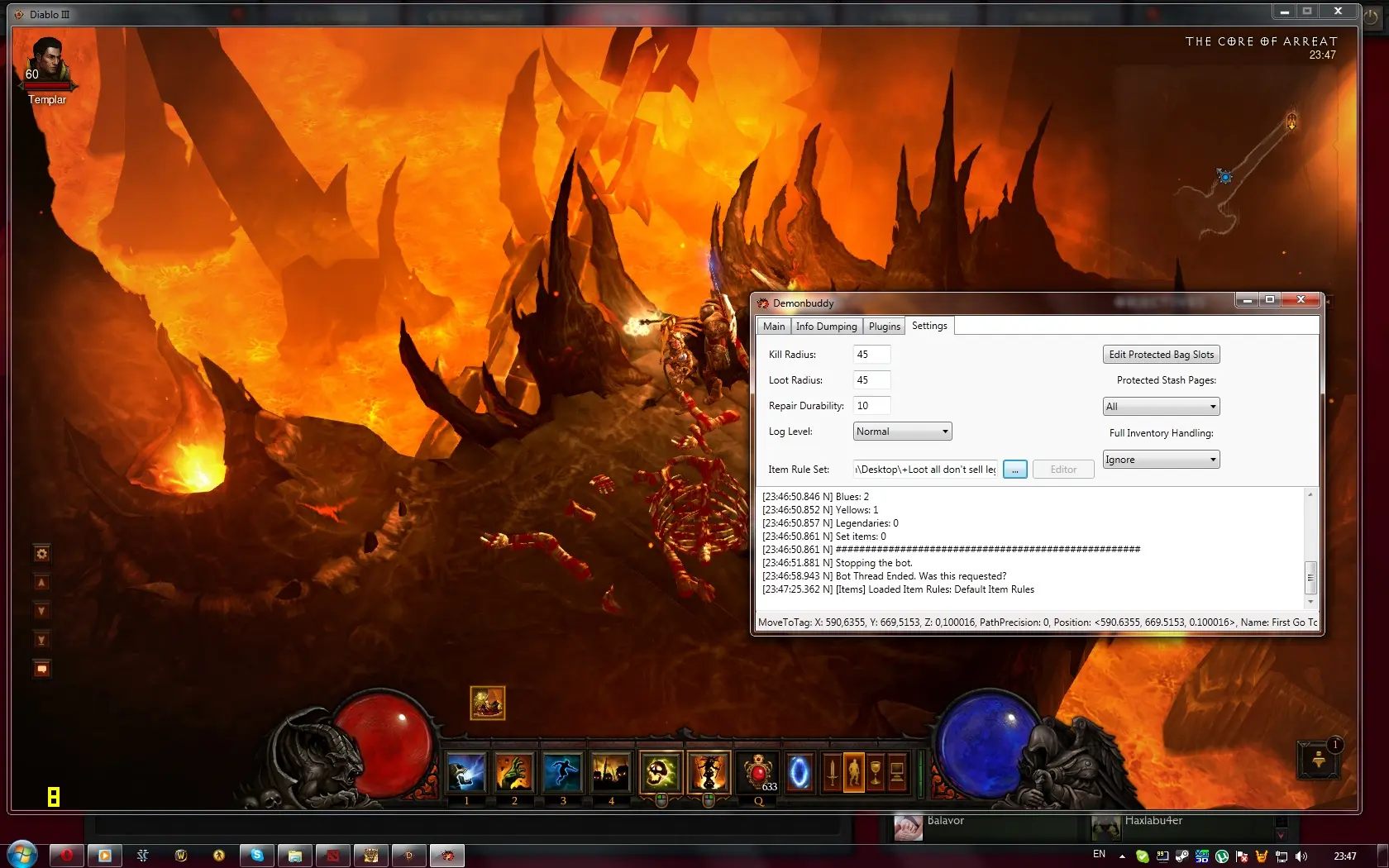Click the EN language indicator
This screenshot has height=868, width=1389.
pyautogui.click(x=1099, y=854)
